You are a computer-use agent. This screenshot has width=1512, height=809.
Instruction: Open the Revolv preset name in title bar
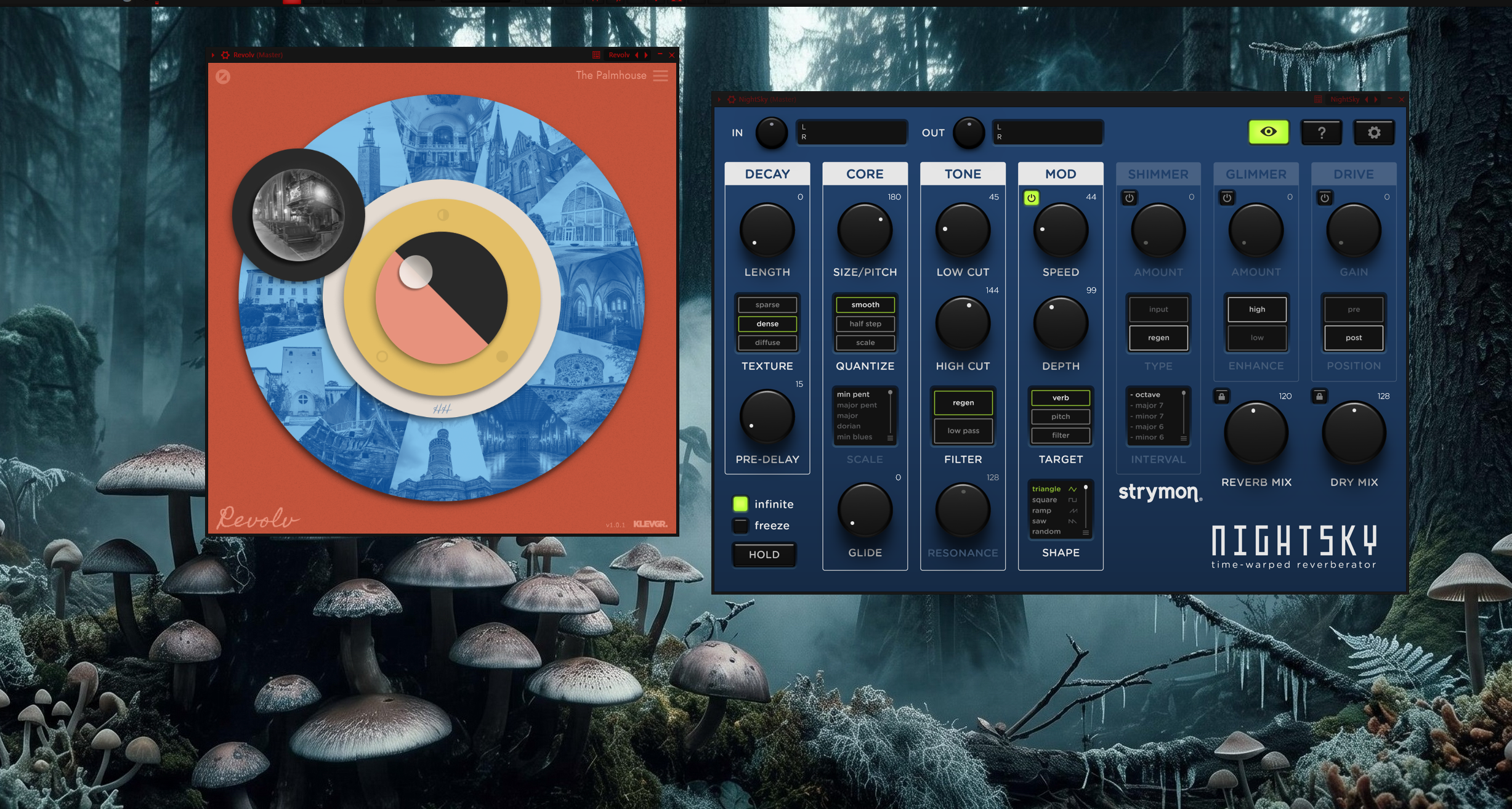(x=619, y=55)
